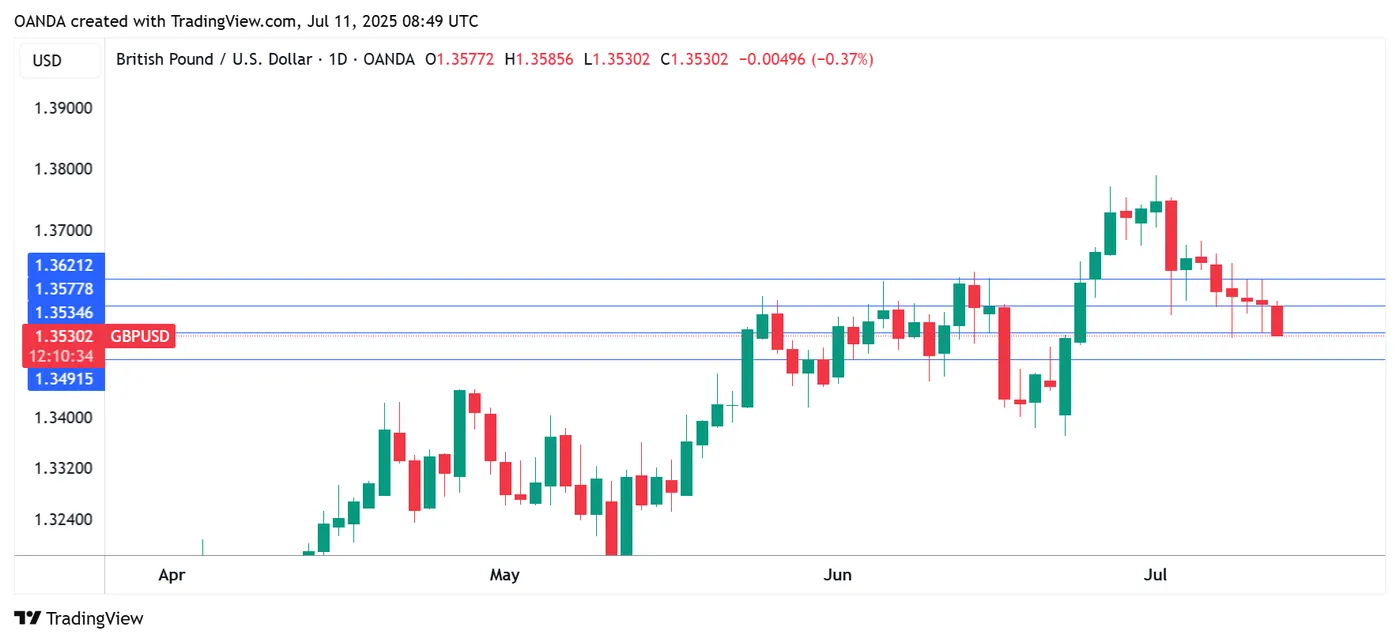Select the 1.36212 blue price label

click(x=63, y=266)
